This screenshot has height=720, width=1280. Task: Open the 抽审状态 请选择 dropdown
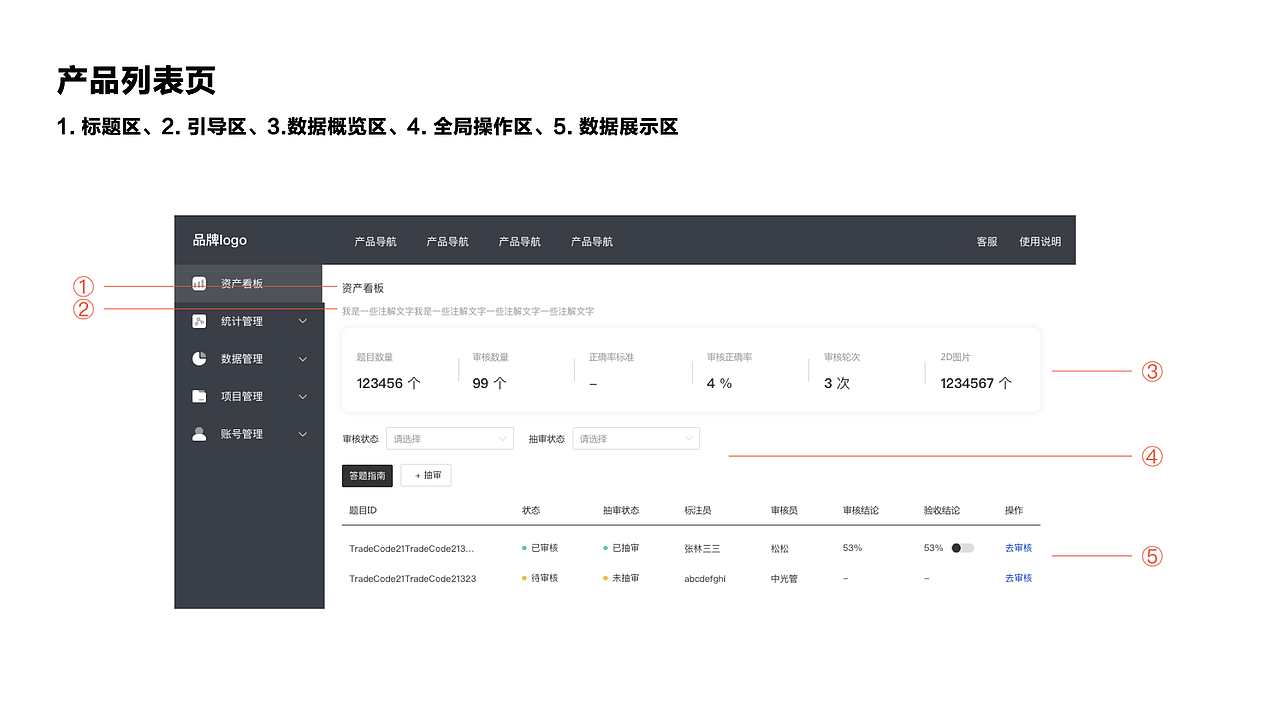coord(636,438)
